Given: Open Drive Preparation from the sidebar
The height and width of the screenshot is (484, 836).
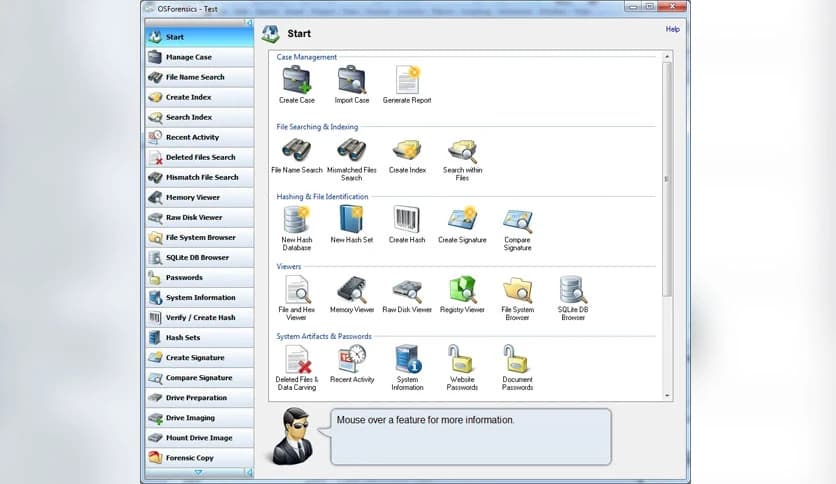Looking at the screenshot, I should point(199,398).
